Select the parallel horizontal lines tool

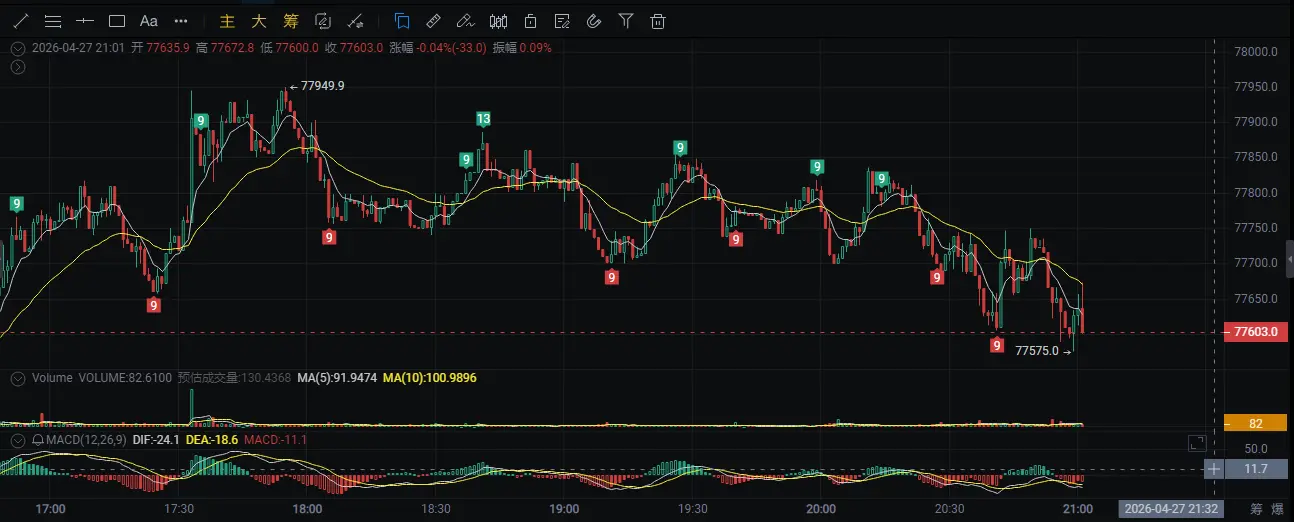(53, 21)
